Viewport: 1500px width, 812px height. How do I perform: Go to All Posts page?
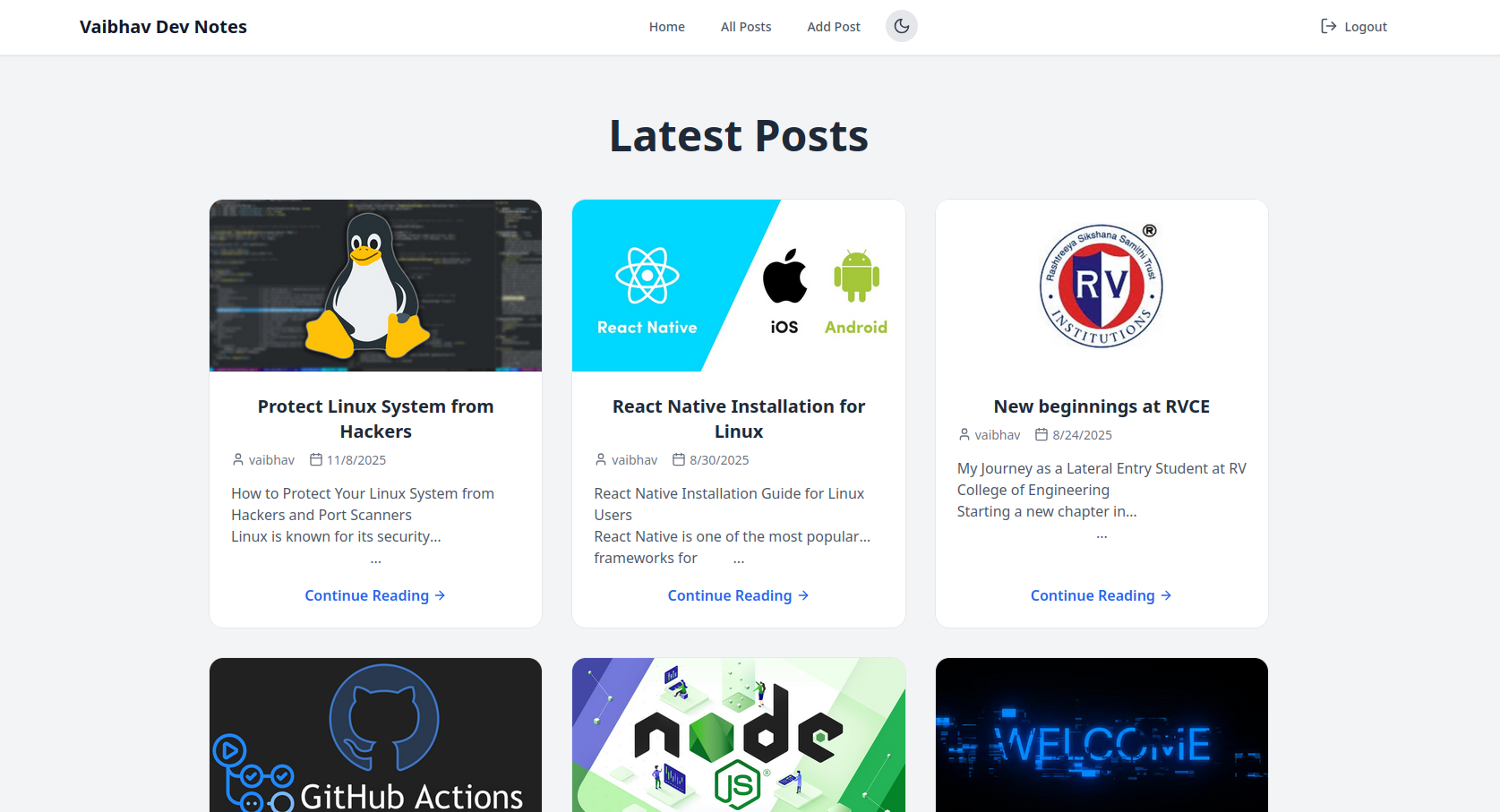point(745,27)
